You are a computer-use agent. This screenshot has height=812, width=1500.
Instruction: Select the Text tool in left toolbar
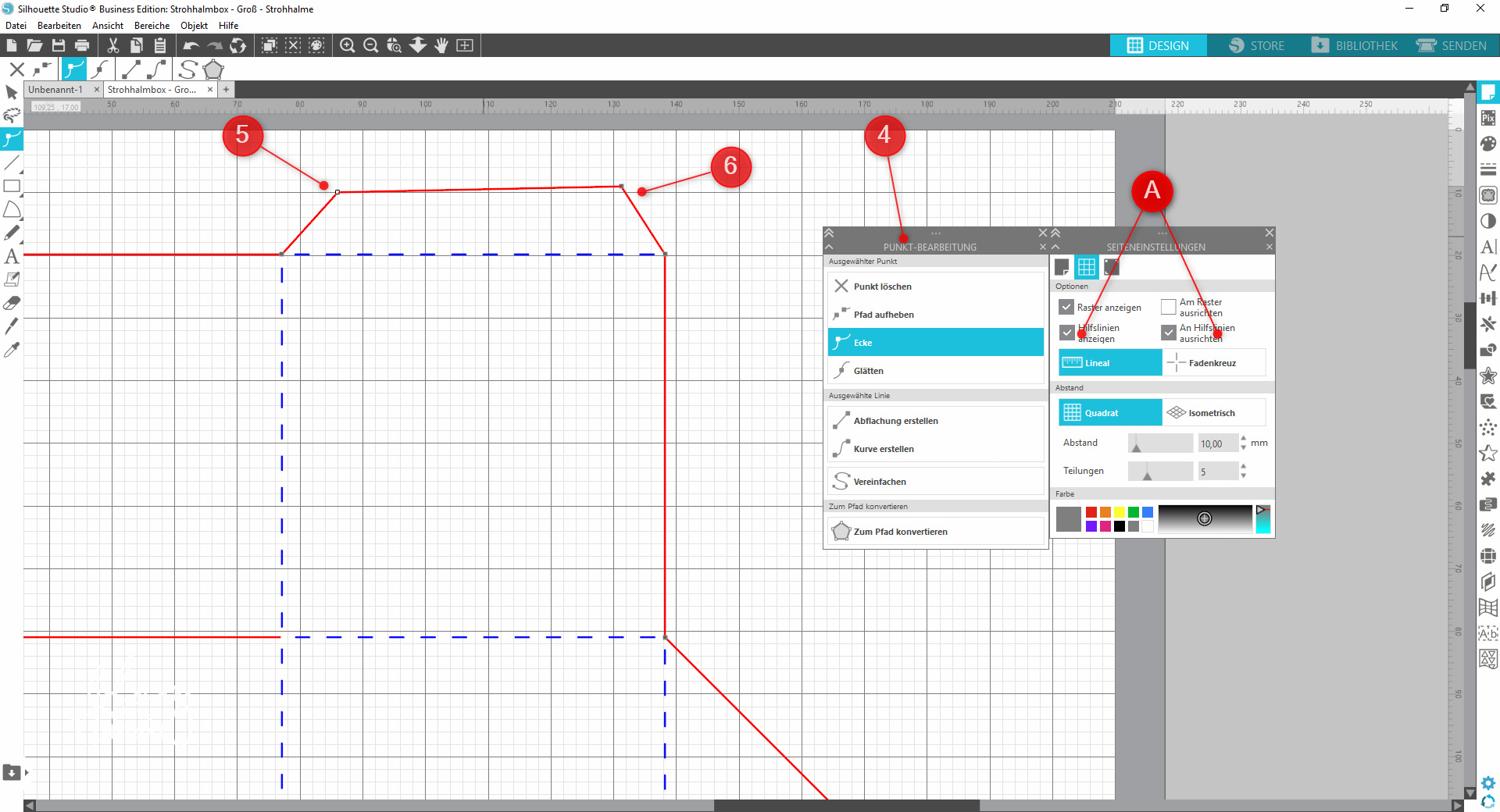point(12,257)
